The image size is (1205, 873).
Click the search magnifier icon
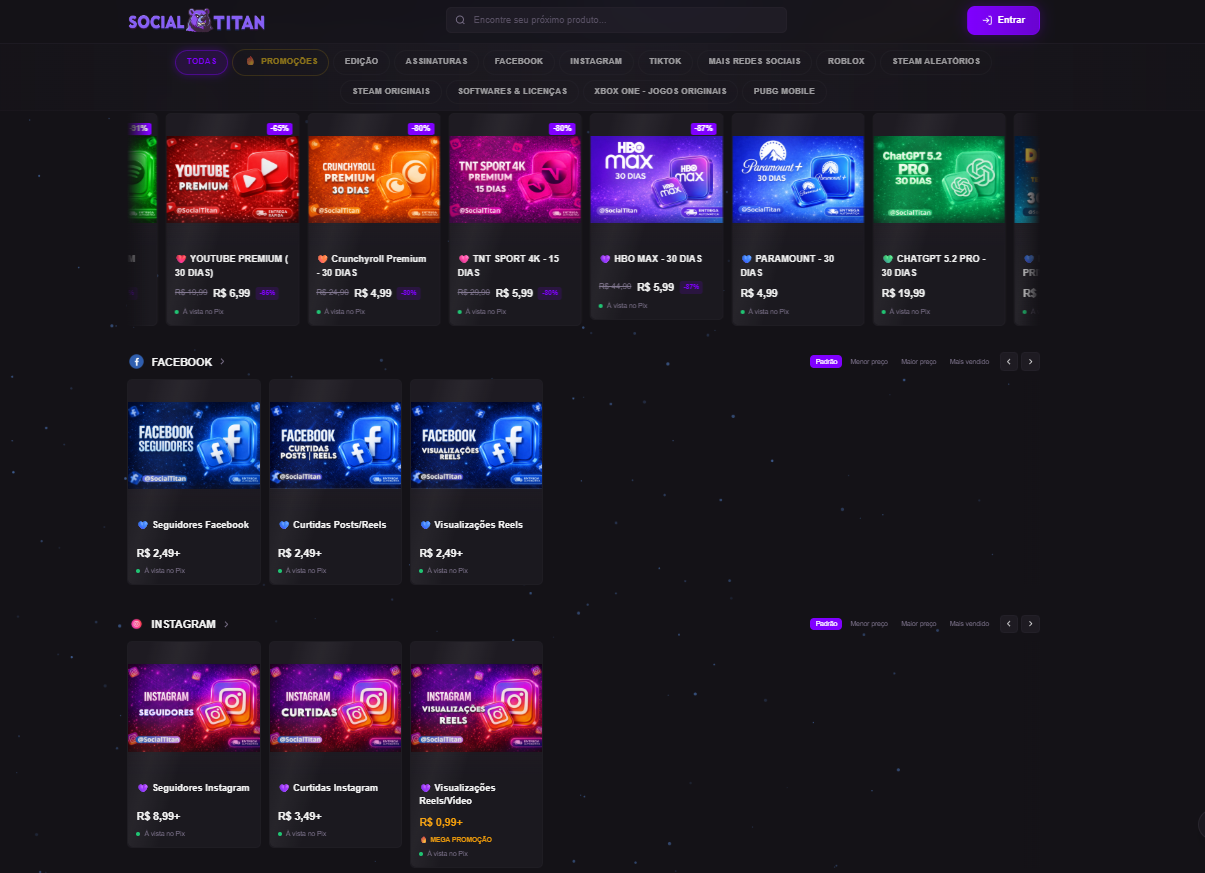point(460,20)
